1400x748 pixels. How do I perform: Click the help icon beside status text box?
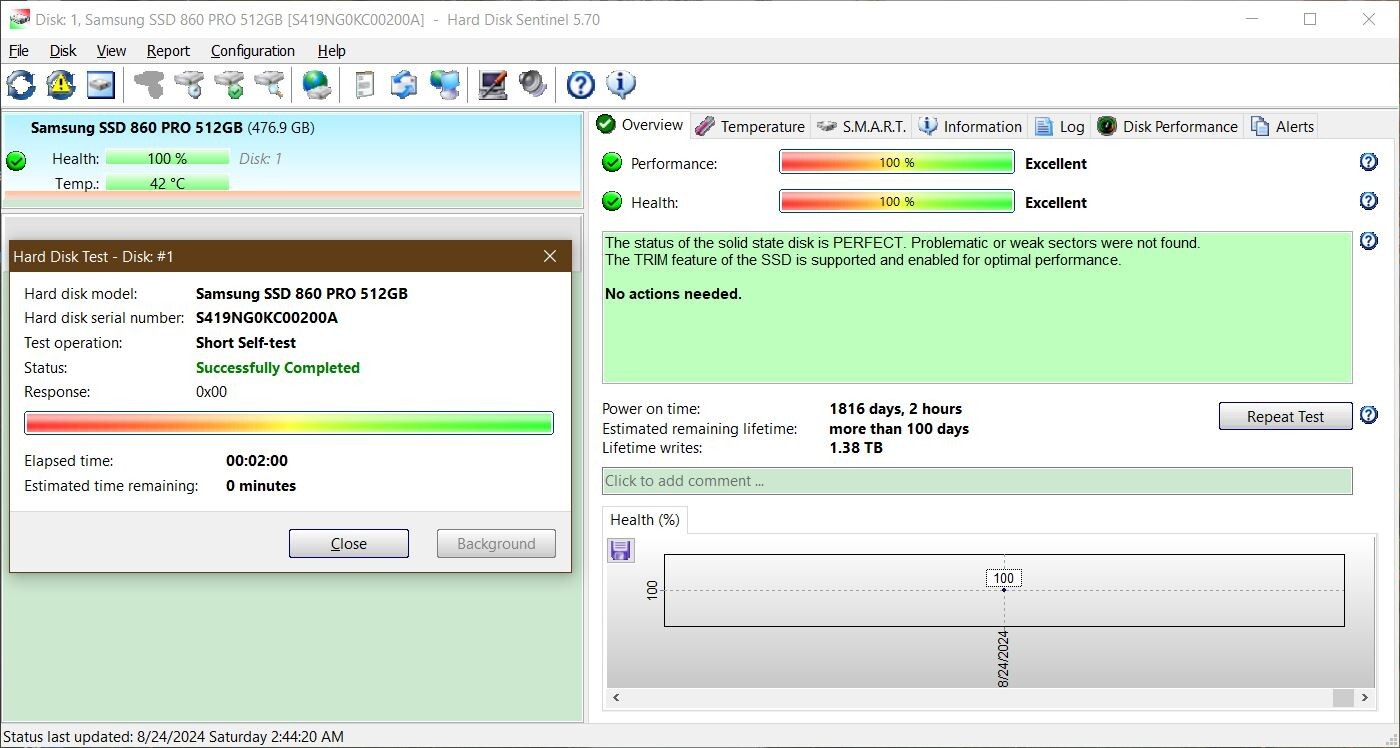1369,241
